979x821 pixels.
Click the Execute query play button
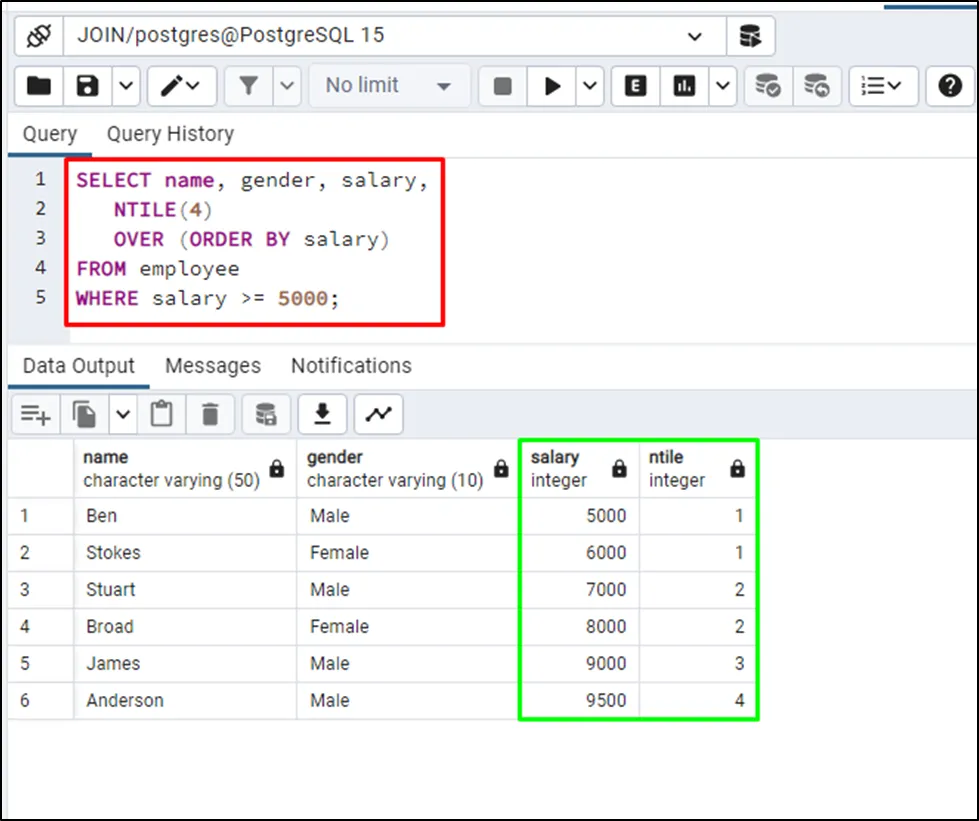(x=552, y=86)
